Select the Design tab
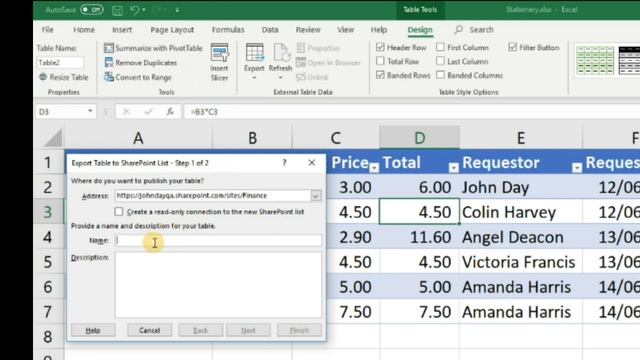Viewport: 640px width, 360px height. click(x=420, y=29)
